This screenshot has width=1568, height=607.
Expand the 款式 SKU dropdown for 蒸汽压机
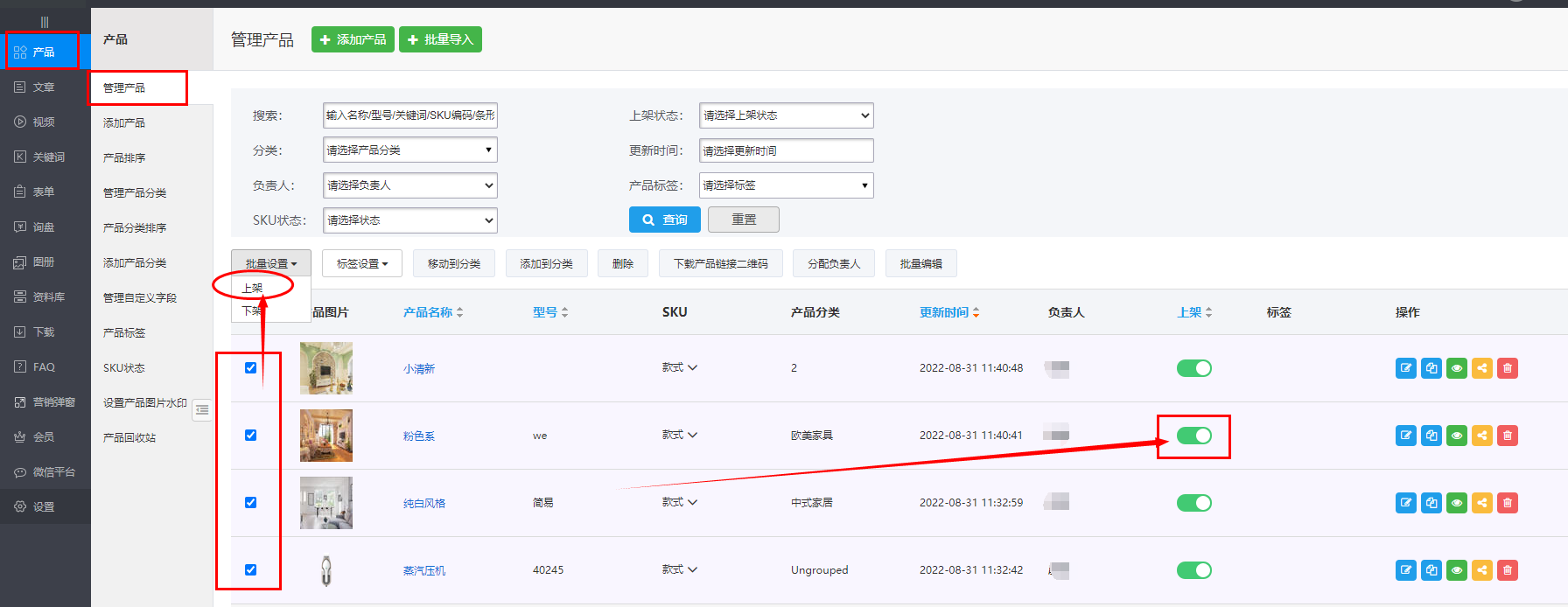coord(680,570)
